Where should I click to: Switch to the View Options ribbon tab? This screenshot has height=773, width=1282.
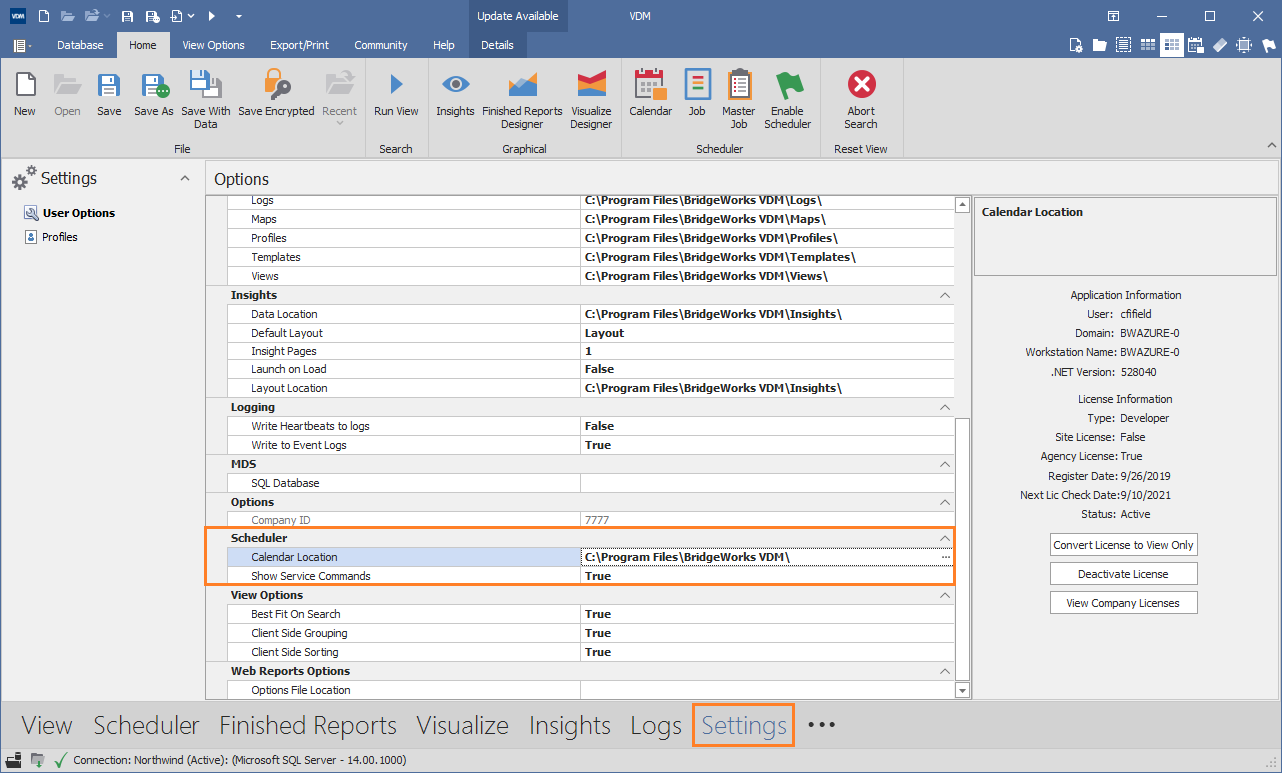213,45
